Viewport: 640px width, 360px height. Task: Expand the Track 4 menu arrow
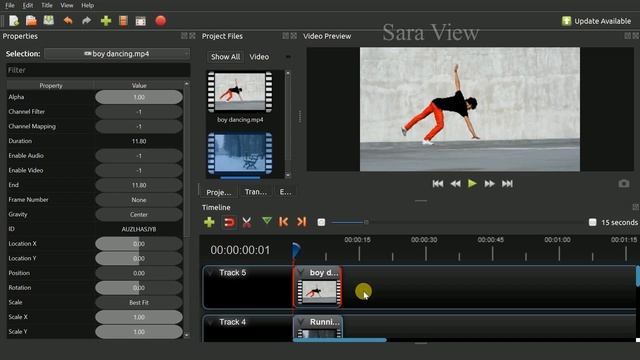pos(211,322)
